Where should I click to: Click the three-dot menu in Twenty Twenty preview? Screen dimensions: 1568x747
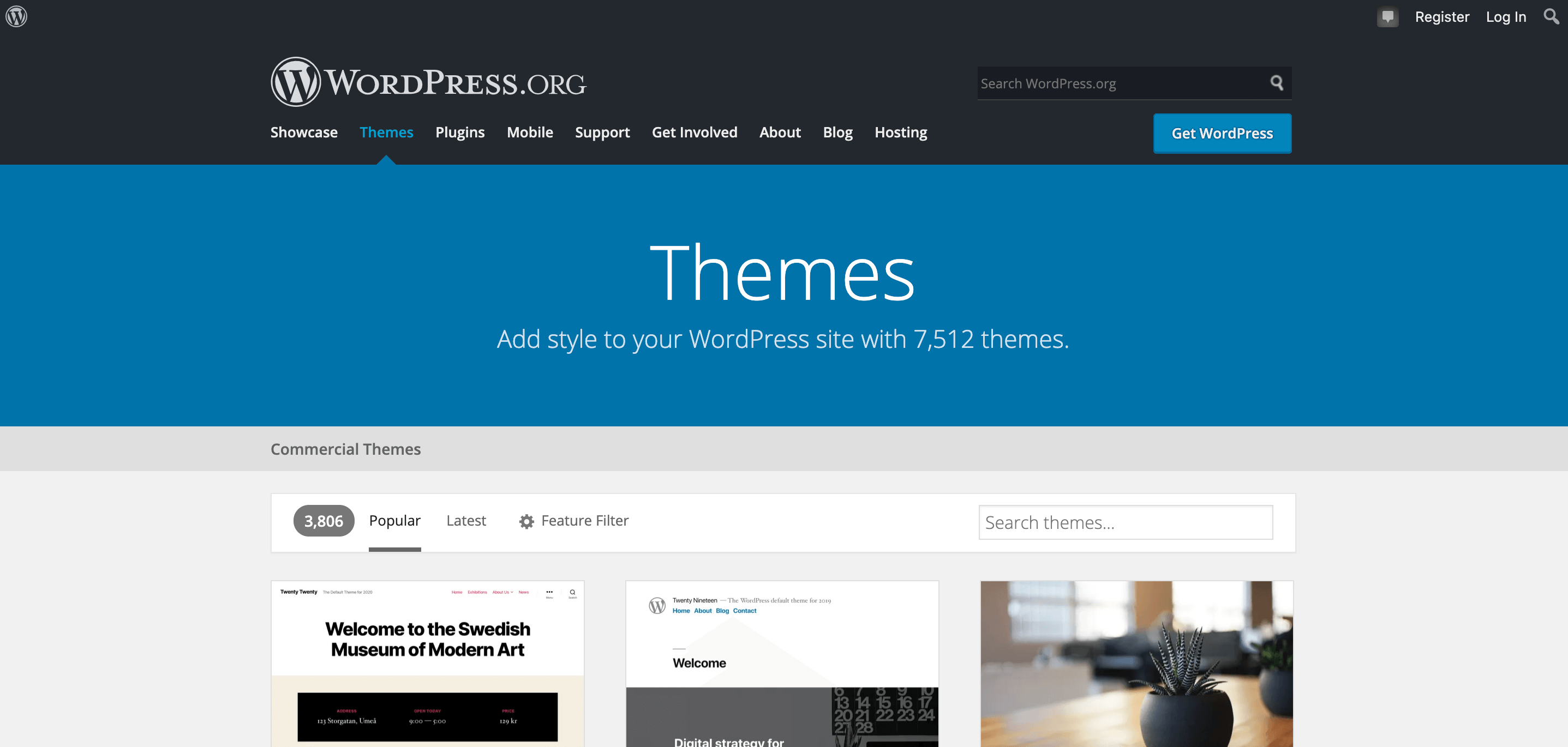pos(549,592)
